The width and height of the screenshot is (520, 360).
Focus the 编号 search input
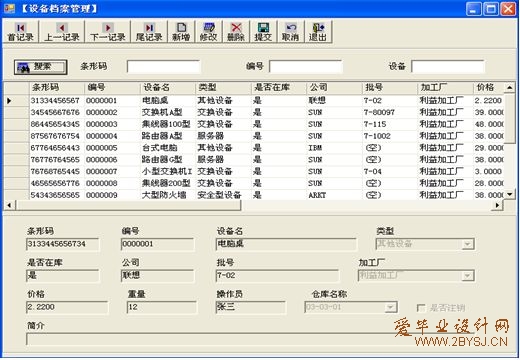tap(306, 67)
